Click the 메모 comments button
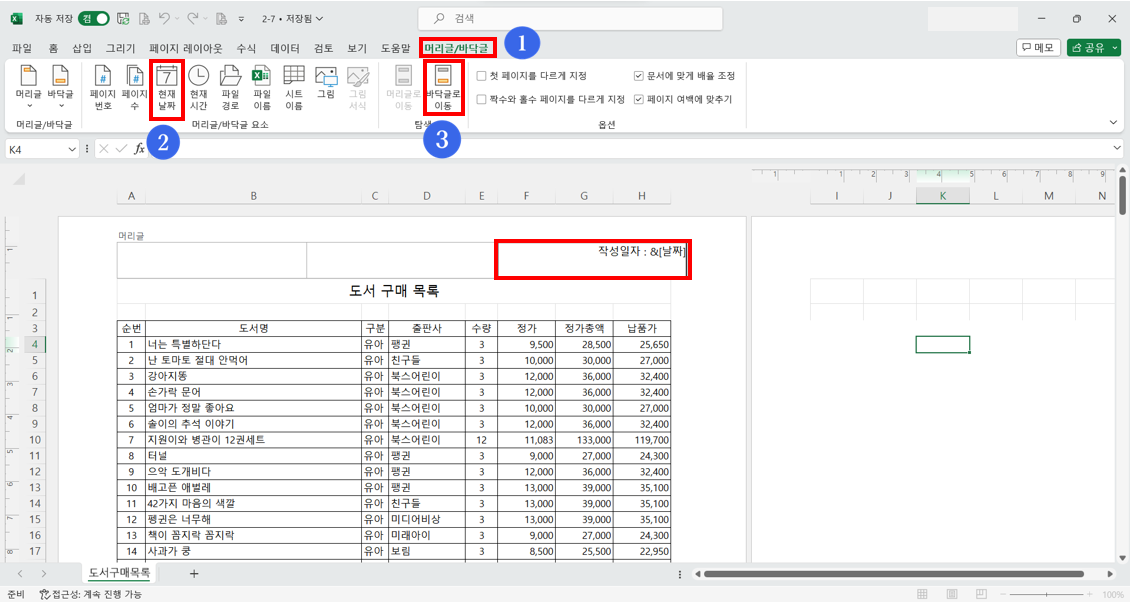The height and width of the screenshot is (604, 1132). pos(1038,48)
